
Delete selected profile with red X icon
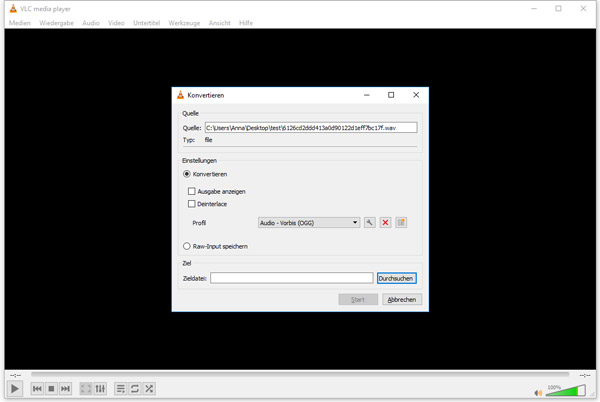(385, 223)
